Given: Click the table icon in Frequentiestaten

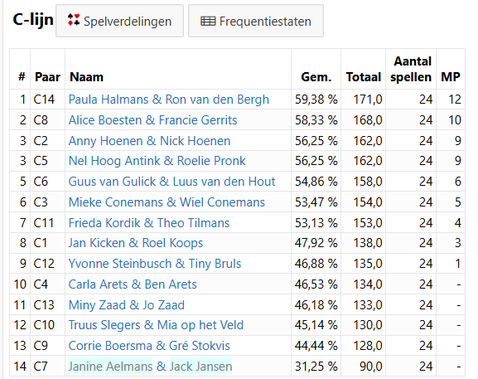Looking at the screenshot, I should point(208,21).
